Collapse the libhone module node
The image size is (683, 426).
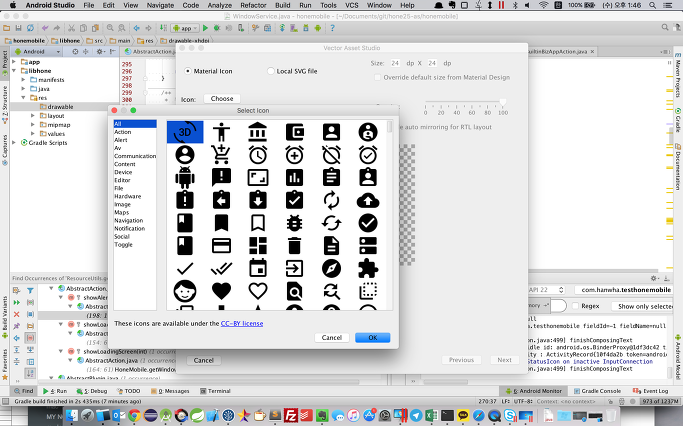[x=14, y=71]
